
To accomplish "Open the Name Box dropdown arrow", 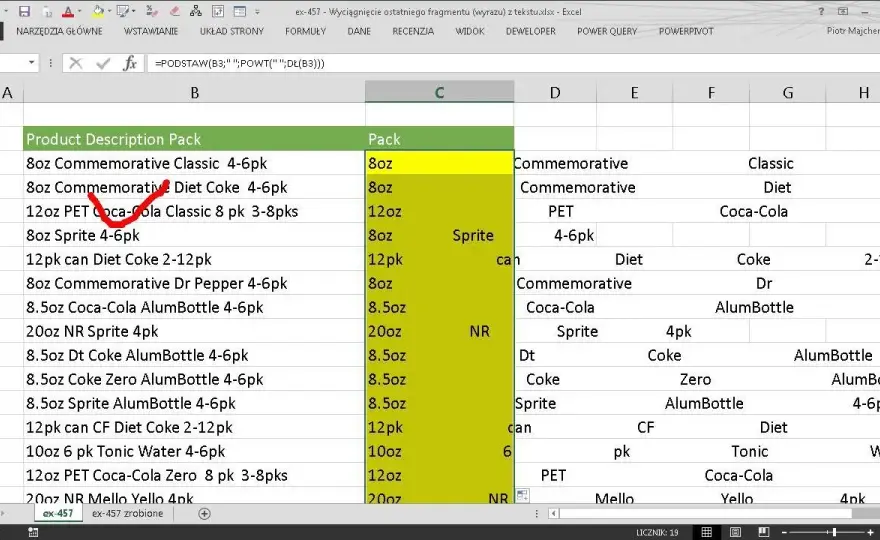I will click(x=31, y=63).
